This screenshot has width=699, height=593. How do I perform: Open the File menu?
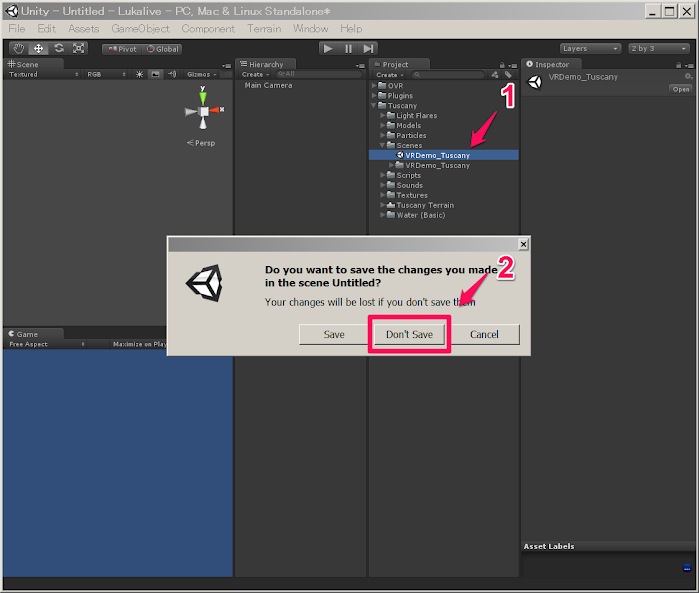(17, 29)
